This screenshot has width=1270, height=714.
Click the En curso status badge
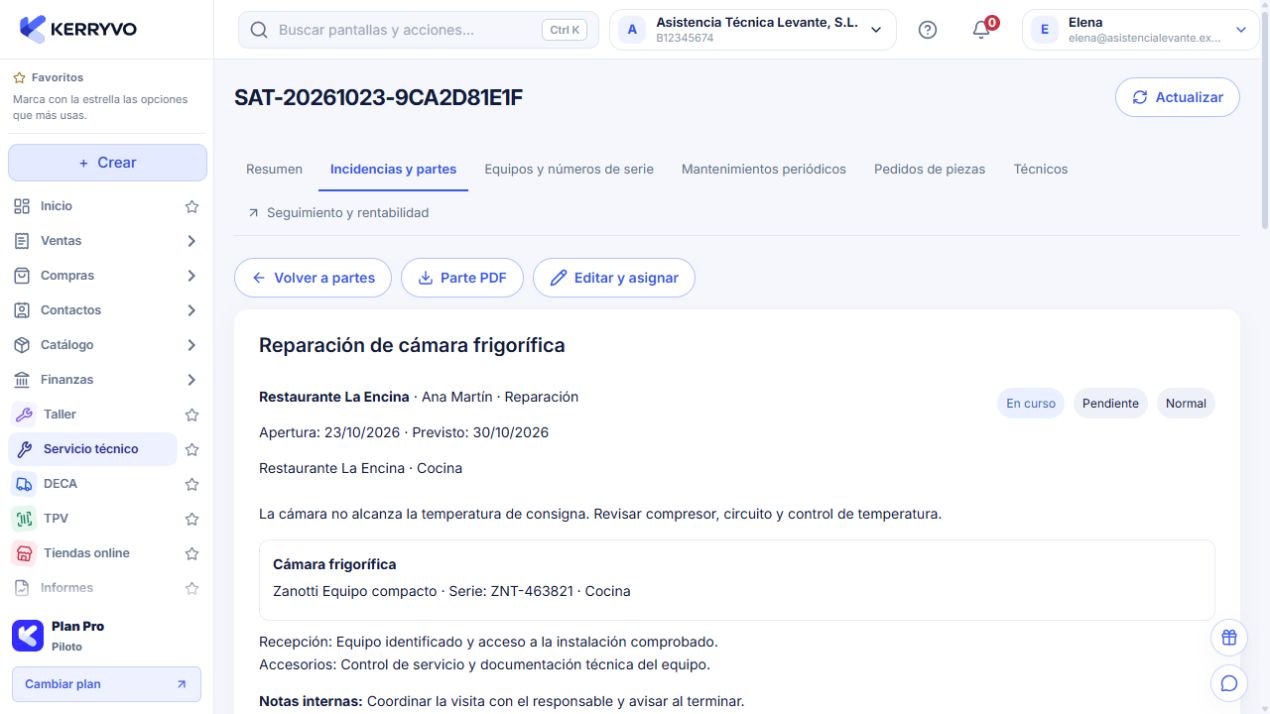(1030, 403)
